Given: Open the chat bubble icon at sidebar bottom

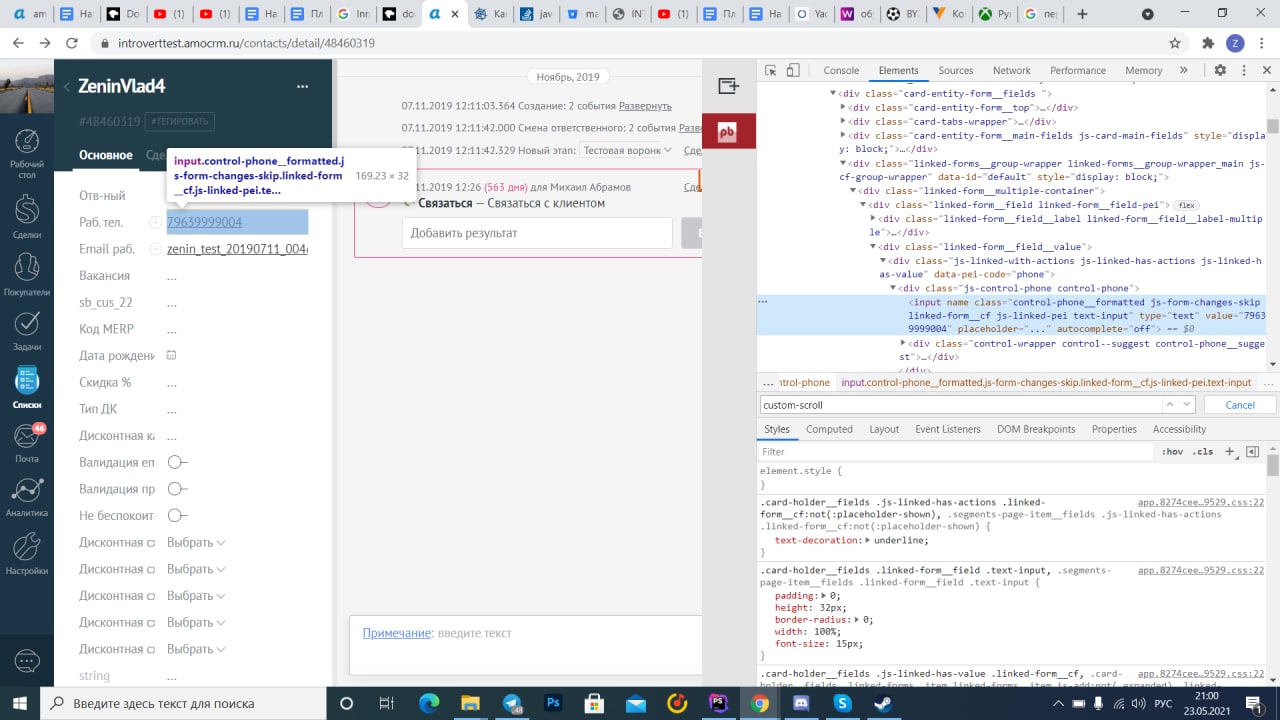Looking at the screenshot, I should (x=27, y=661).
